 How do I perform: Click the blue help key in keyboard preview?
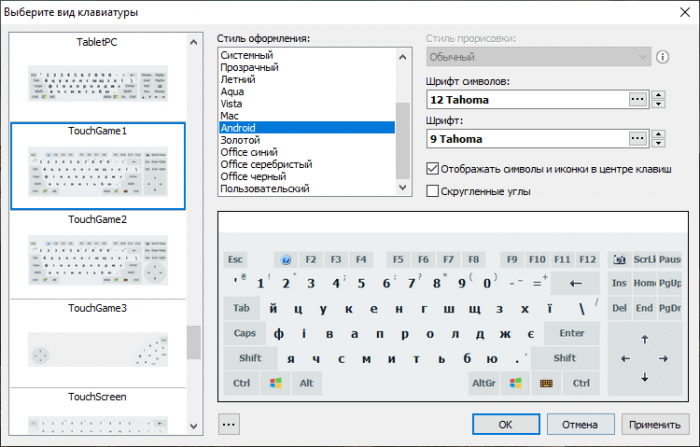tap(284, 259)
